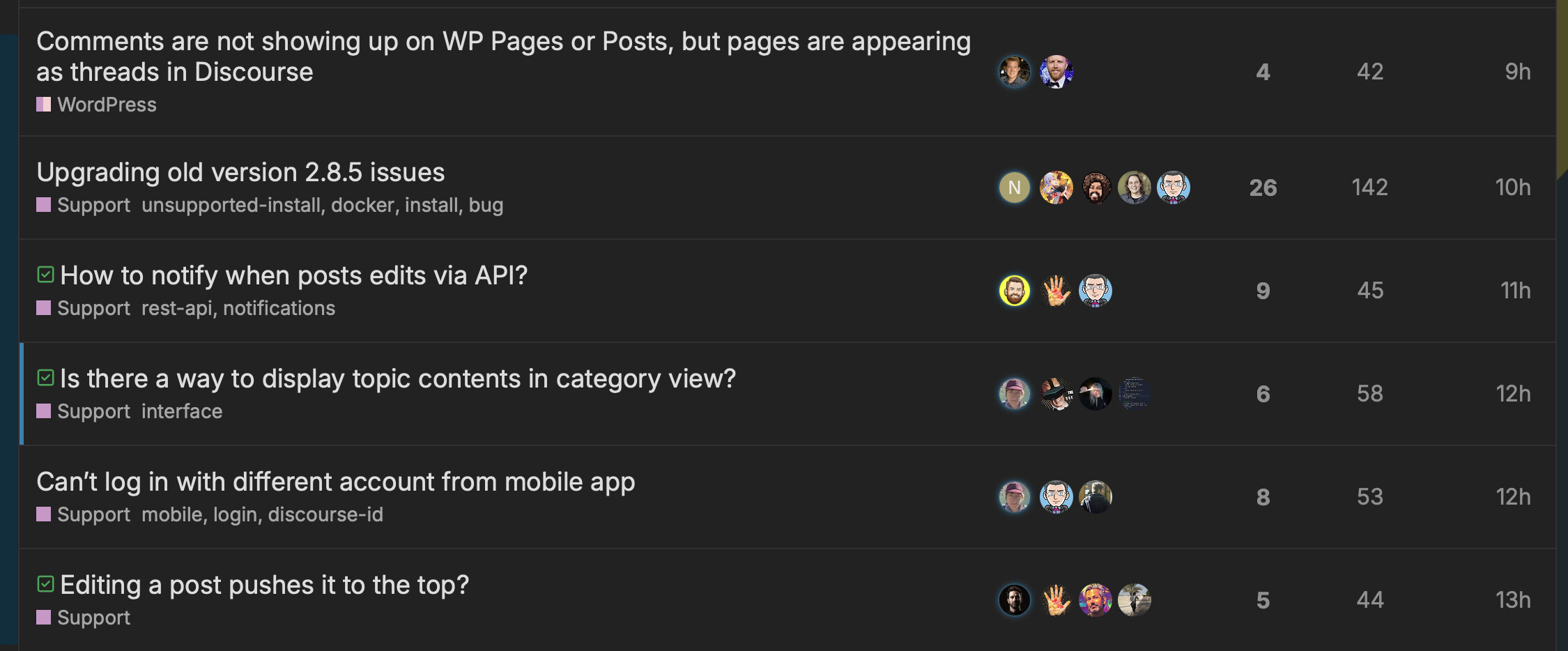1568x651 pixels.
Task: Open the WordPress category label
Action: coord(106,105)
